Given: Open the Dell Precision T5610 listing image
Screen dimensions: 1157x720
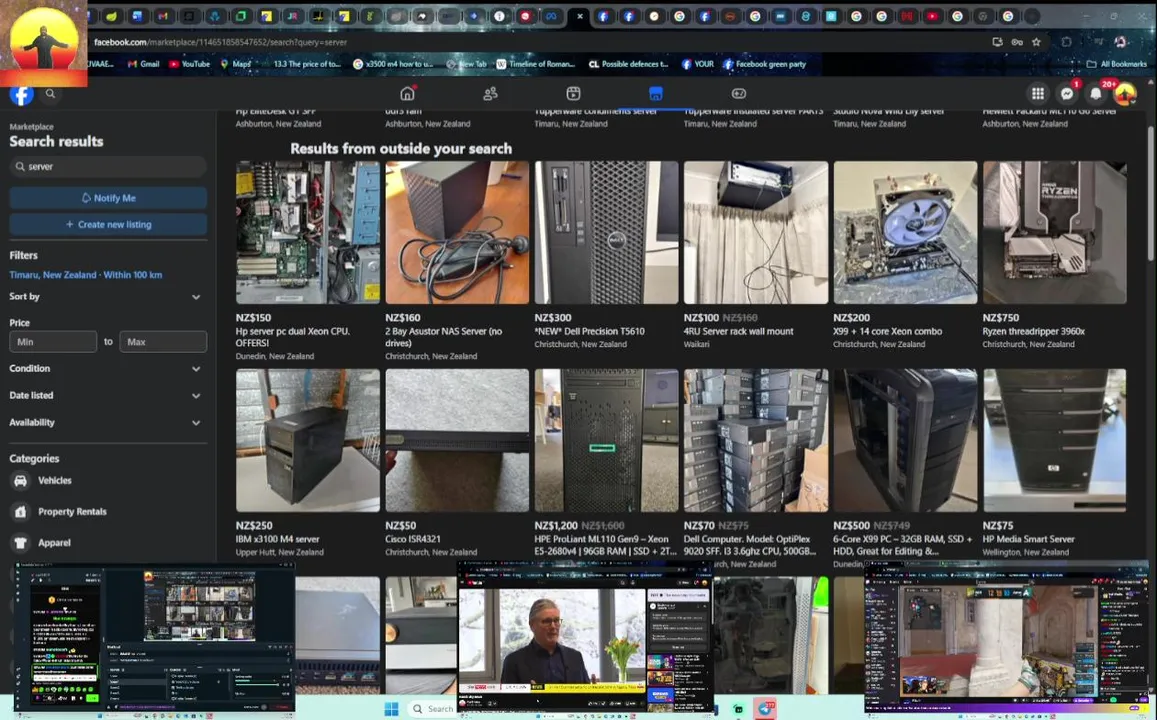Looking at the screenshot, I should (x=607, y=232).
